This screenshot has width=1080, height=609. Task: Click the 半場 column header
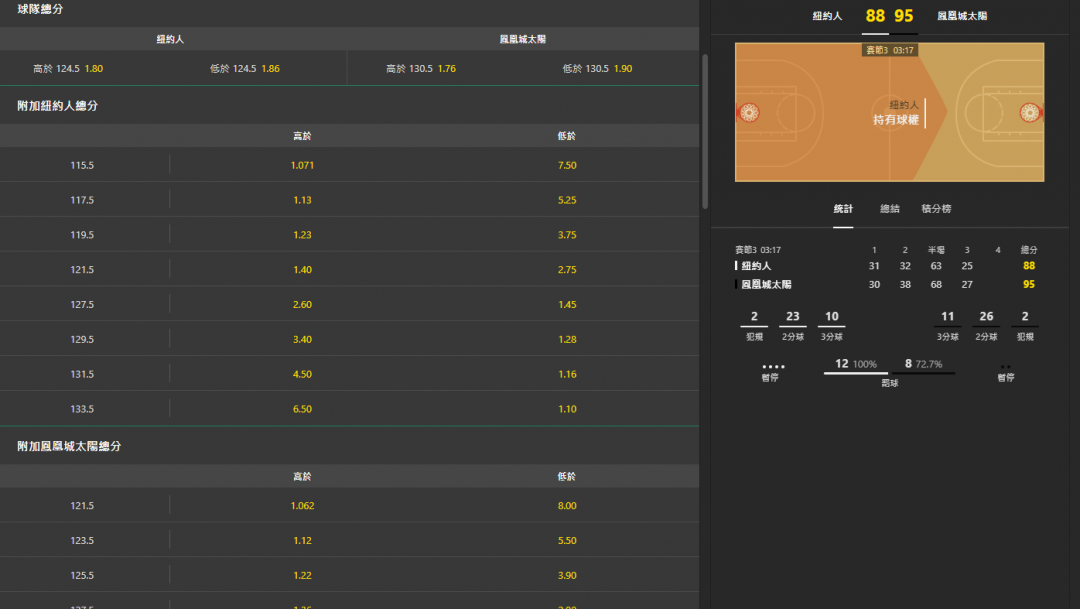(x=936, y=250)
